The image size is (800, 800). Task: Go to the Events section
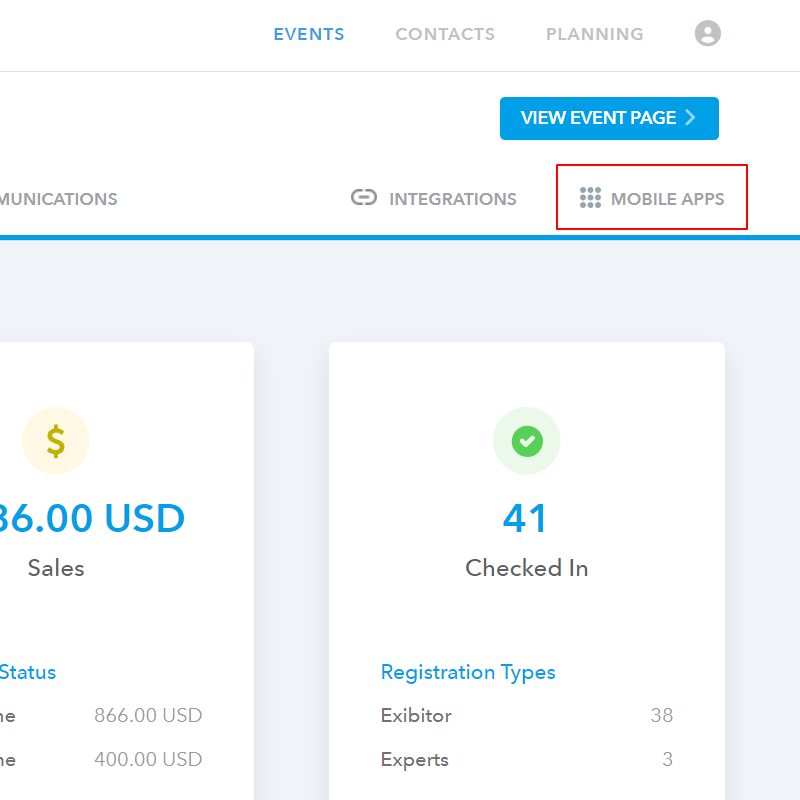pos(309,34)
